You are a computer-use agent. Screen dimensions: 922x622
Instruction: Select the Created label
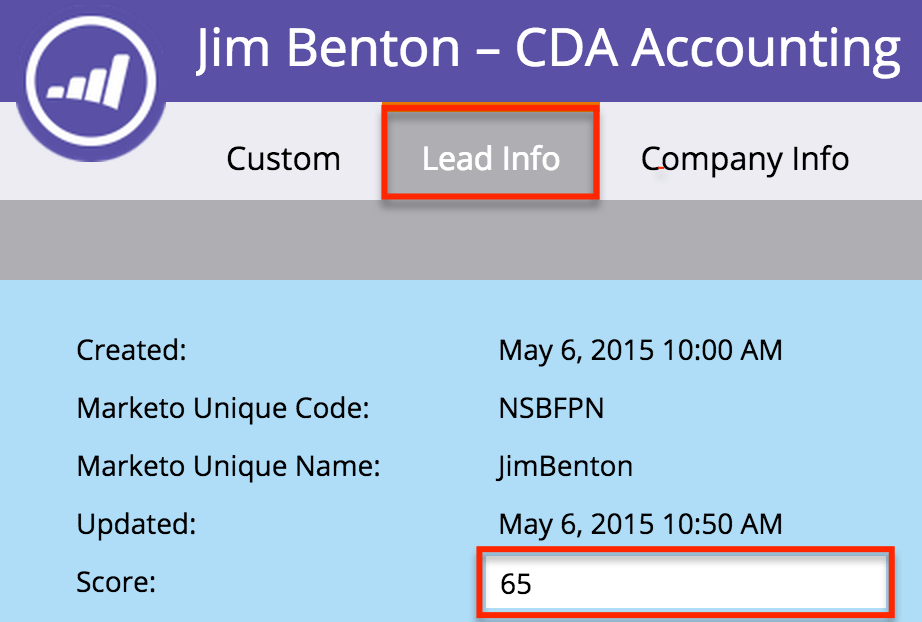130,350
